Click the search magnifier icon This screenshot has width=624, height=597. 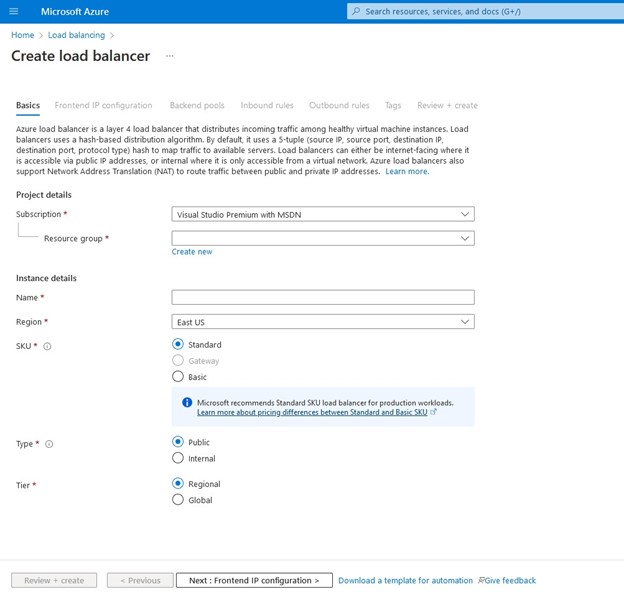pos(356,11)
